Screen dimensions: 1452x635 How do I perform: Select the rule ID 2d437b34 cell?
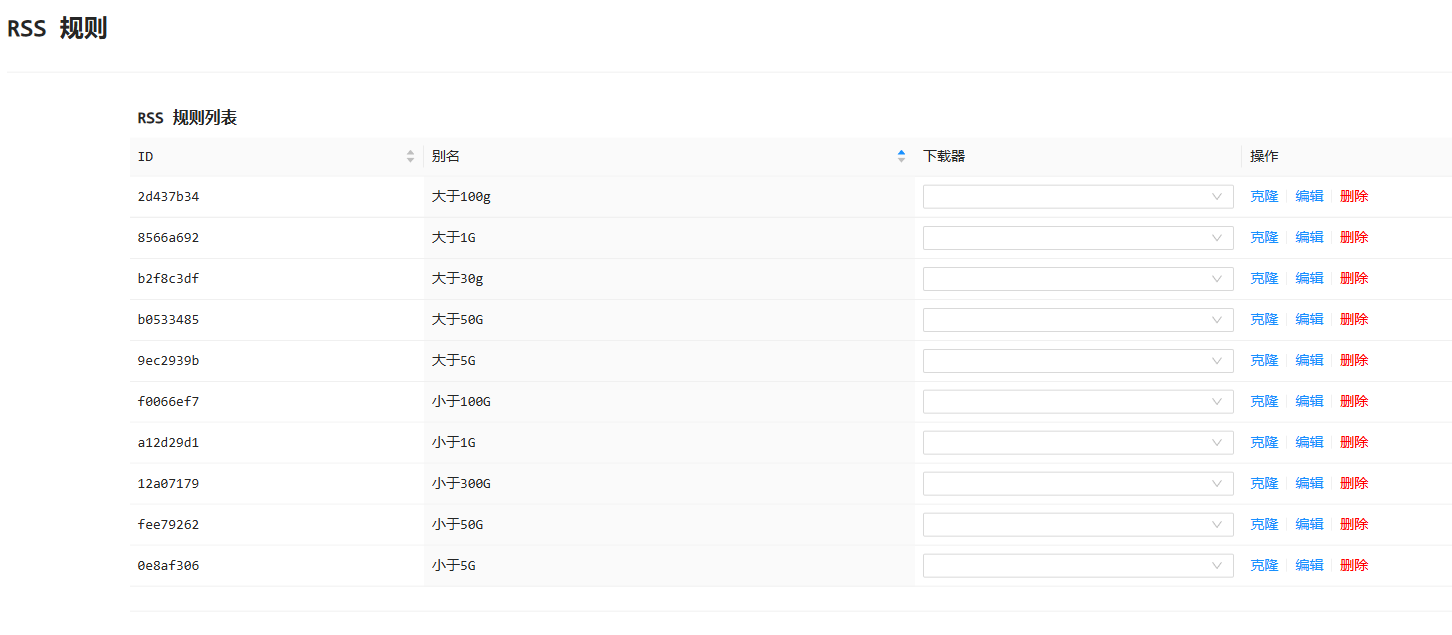[168, 197]
